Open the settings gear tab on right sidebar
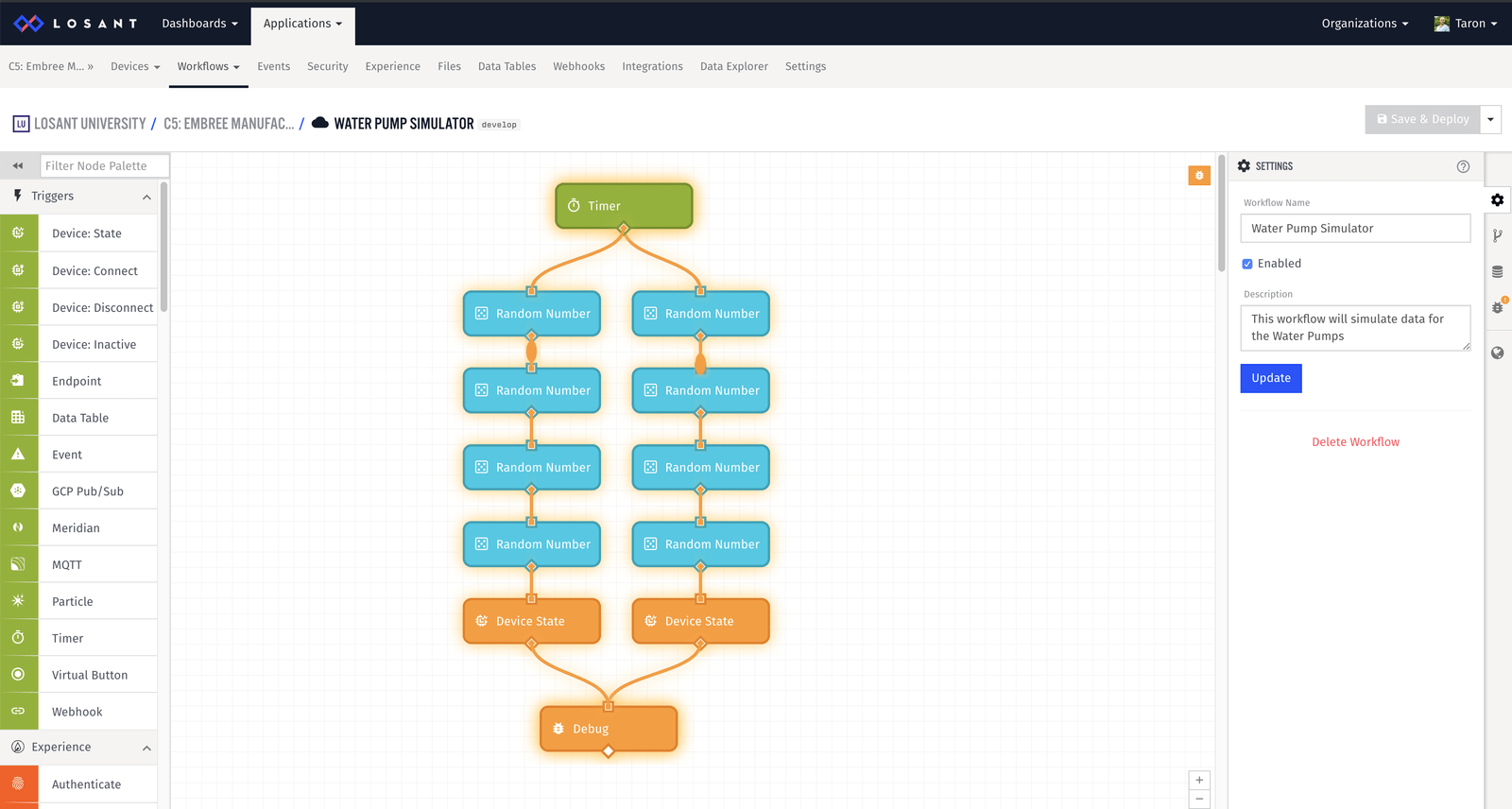 (1498, 199)
